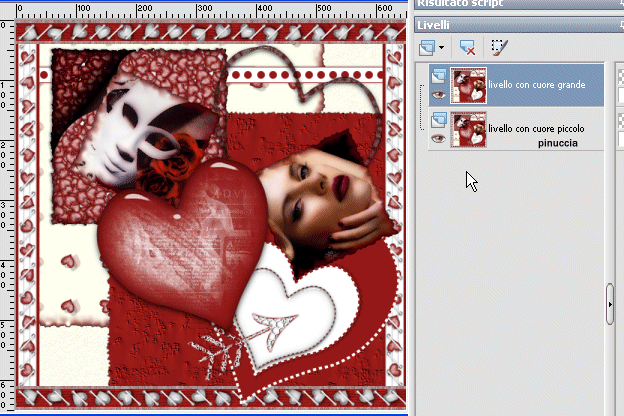Hide the 'livello con cuore grande' layer
The height and width of the screenshot is (416, 624).
click(438, 95)
